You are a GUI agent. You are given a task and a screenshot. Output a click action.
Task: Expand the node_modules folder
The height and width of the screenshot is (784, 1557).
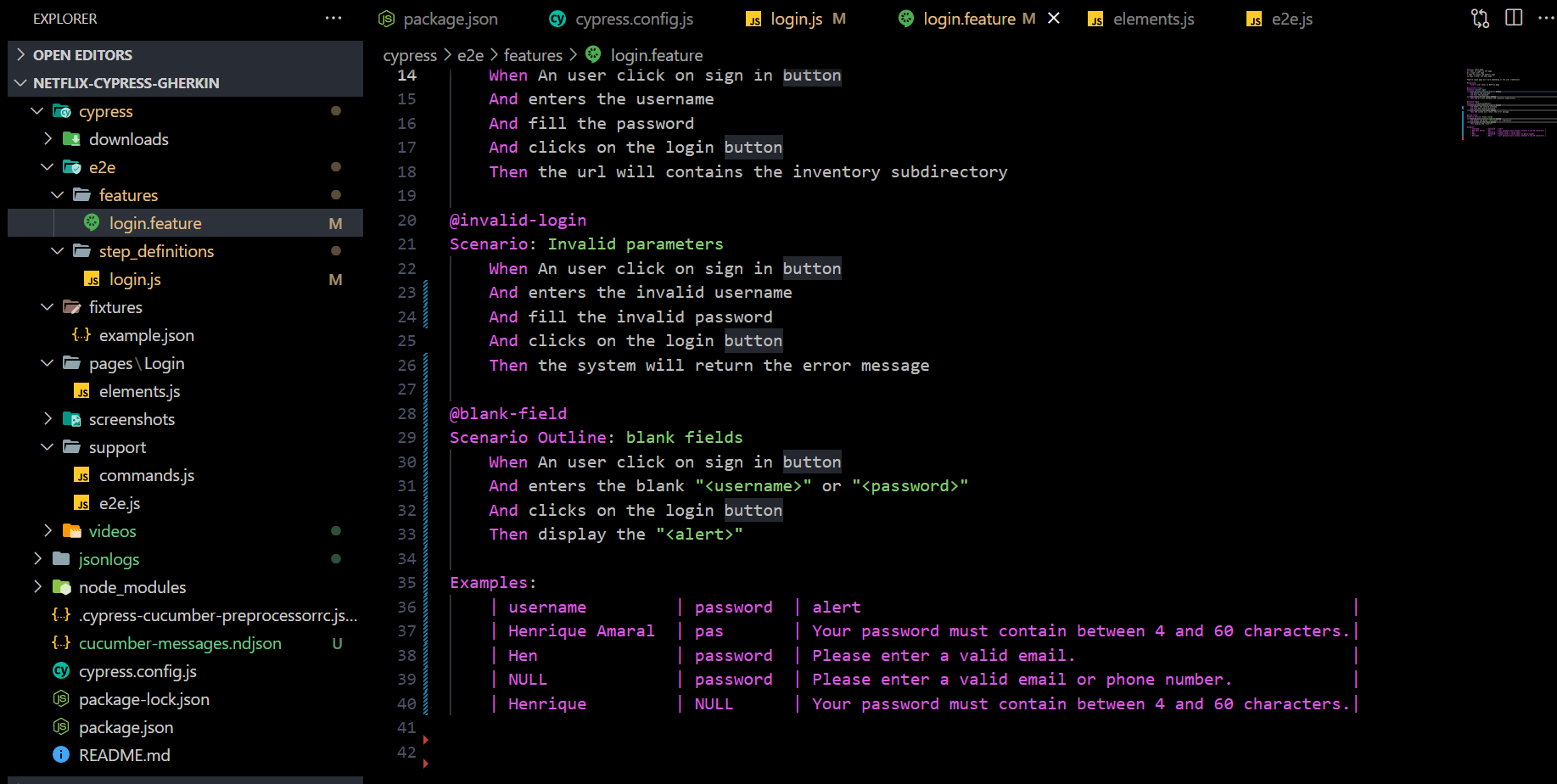pyautogui.click(x=37, y=586)
